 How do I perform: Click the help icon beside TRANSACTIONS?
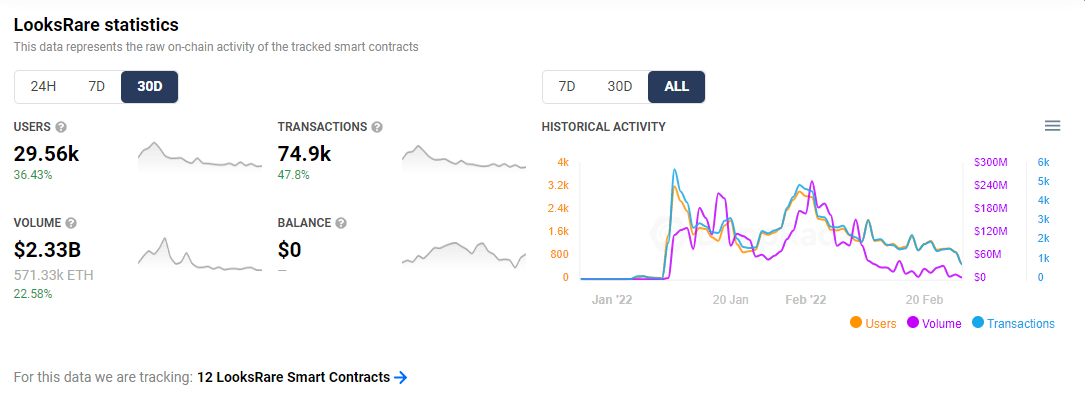(x=377, y=127)
